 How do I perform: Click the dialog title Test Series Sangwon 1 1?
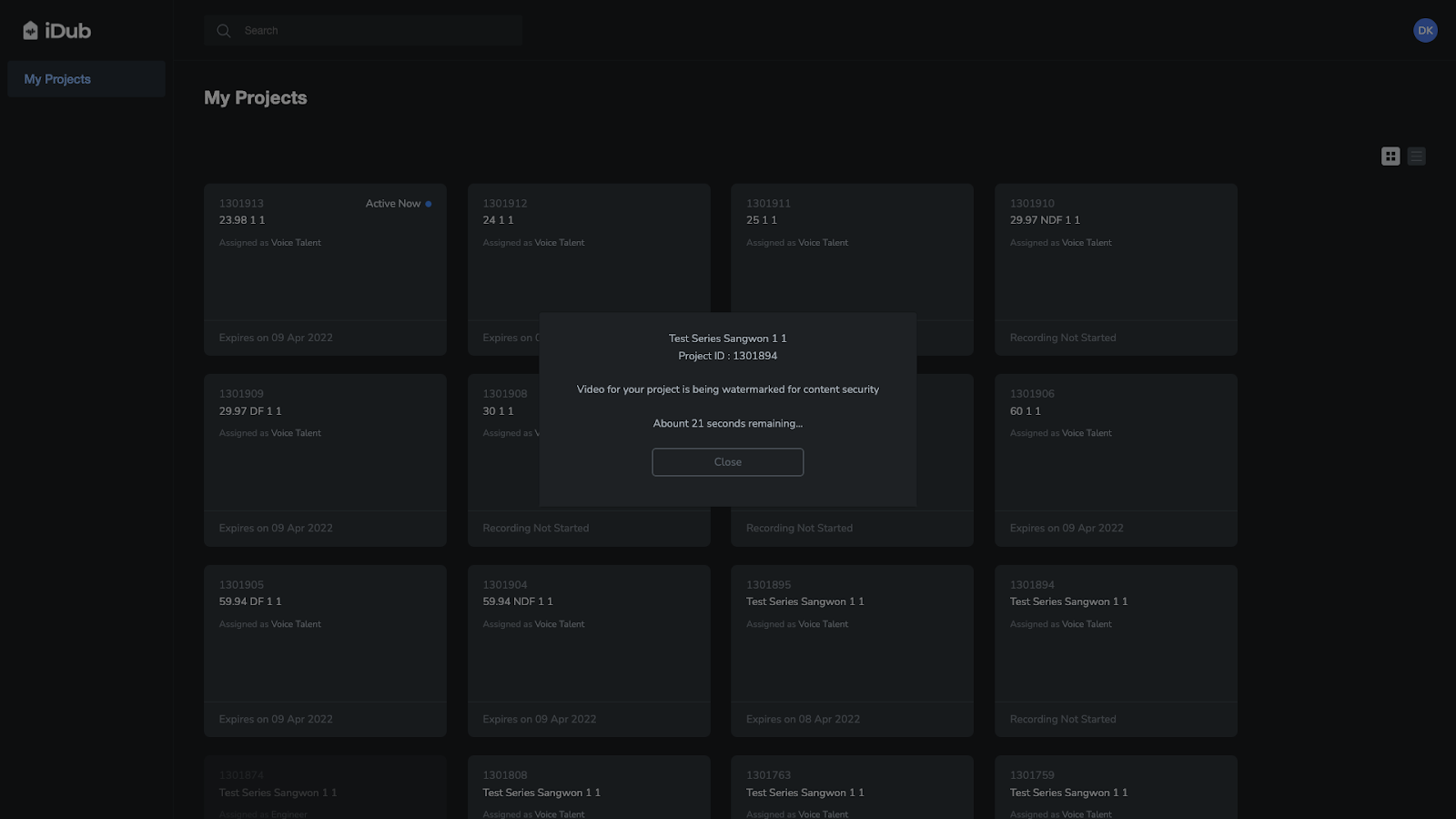click(x=728, y=339)
